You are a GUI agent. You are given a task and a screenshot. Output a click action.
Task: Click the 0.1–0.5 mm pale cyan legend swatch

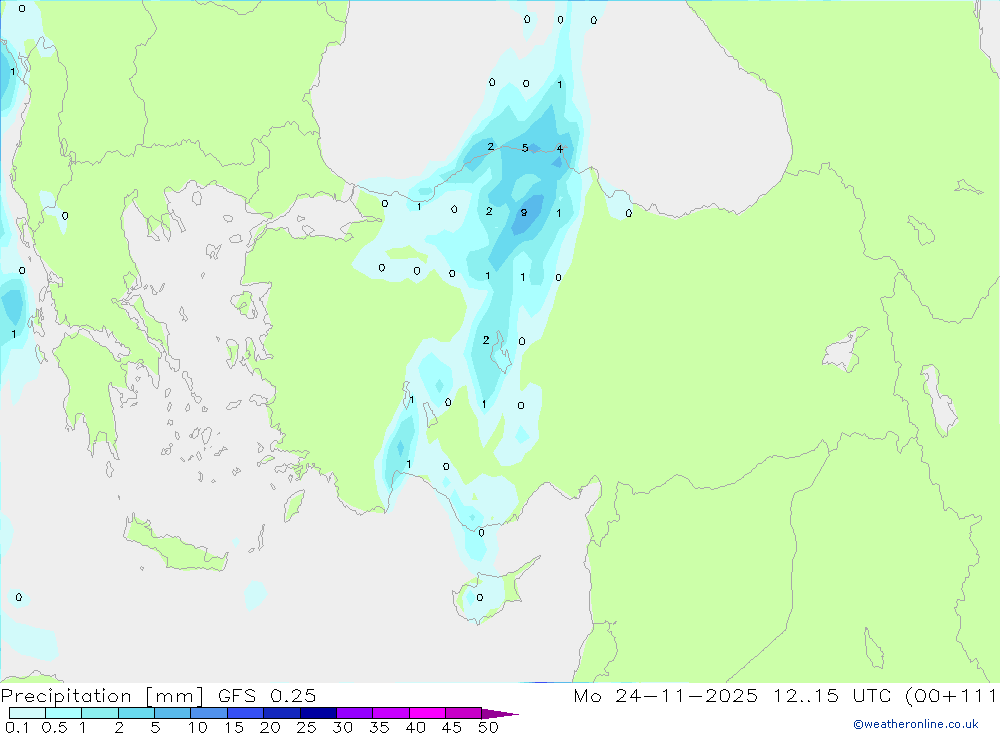click(x=27, y=713)
